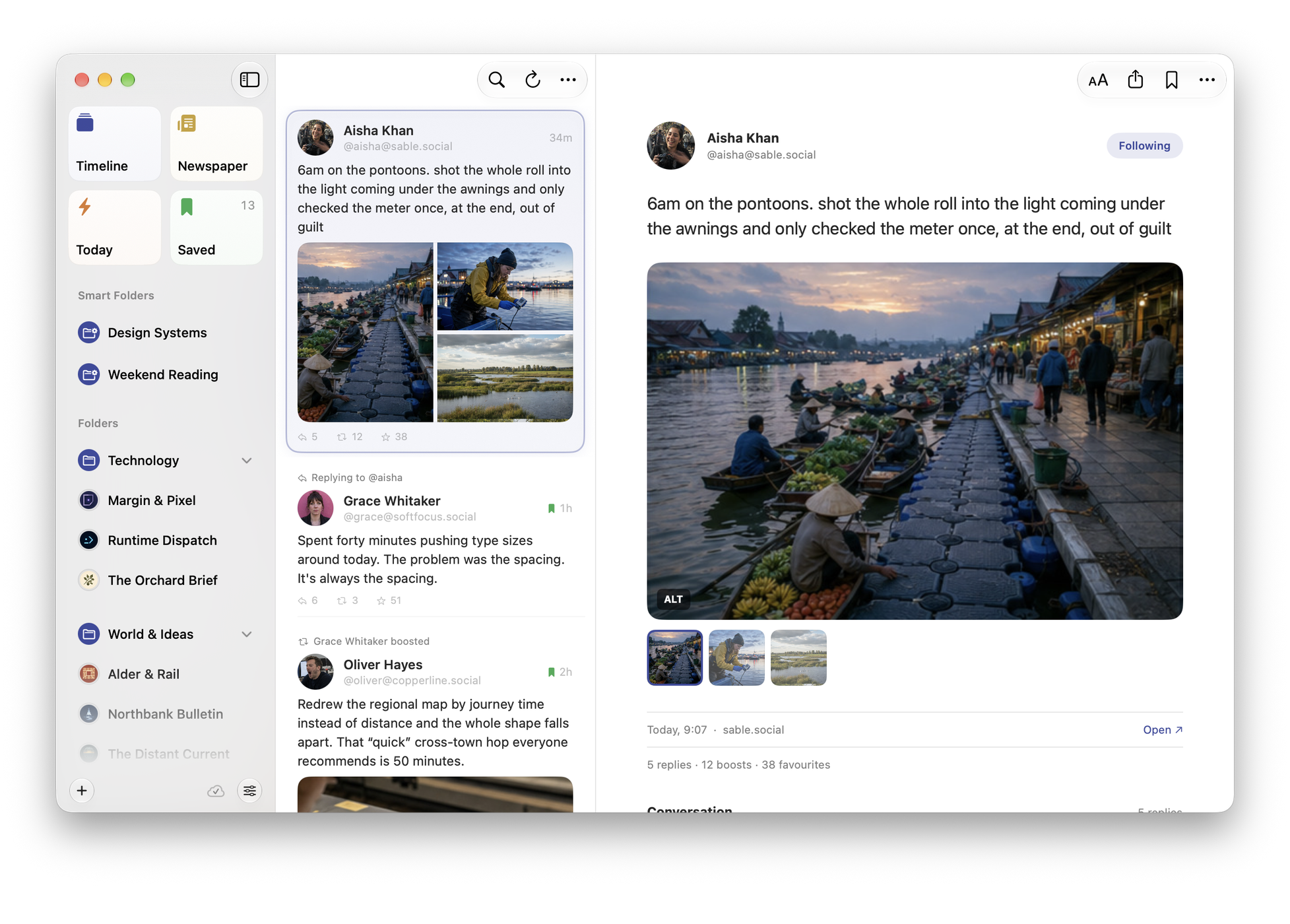Select the Alder & Rail feed
Viewport: 1290px width, 924px height.
click(x=165, y=674)
